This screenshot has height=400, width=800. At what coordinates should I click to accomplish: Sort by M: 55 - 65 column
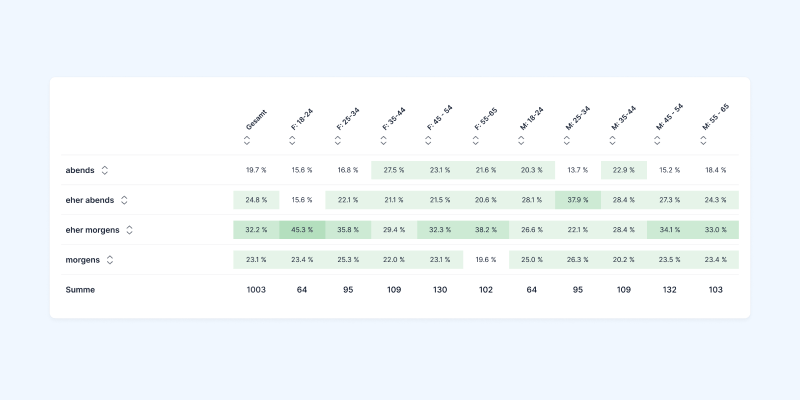click(x=704, y=141)
